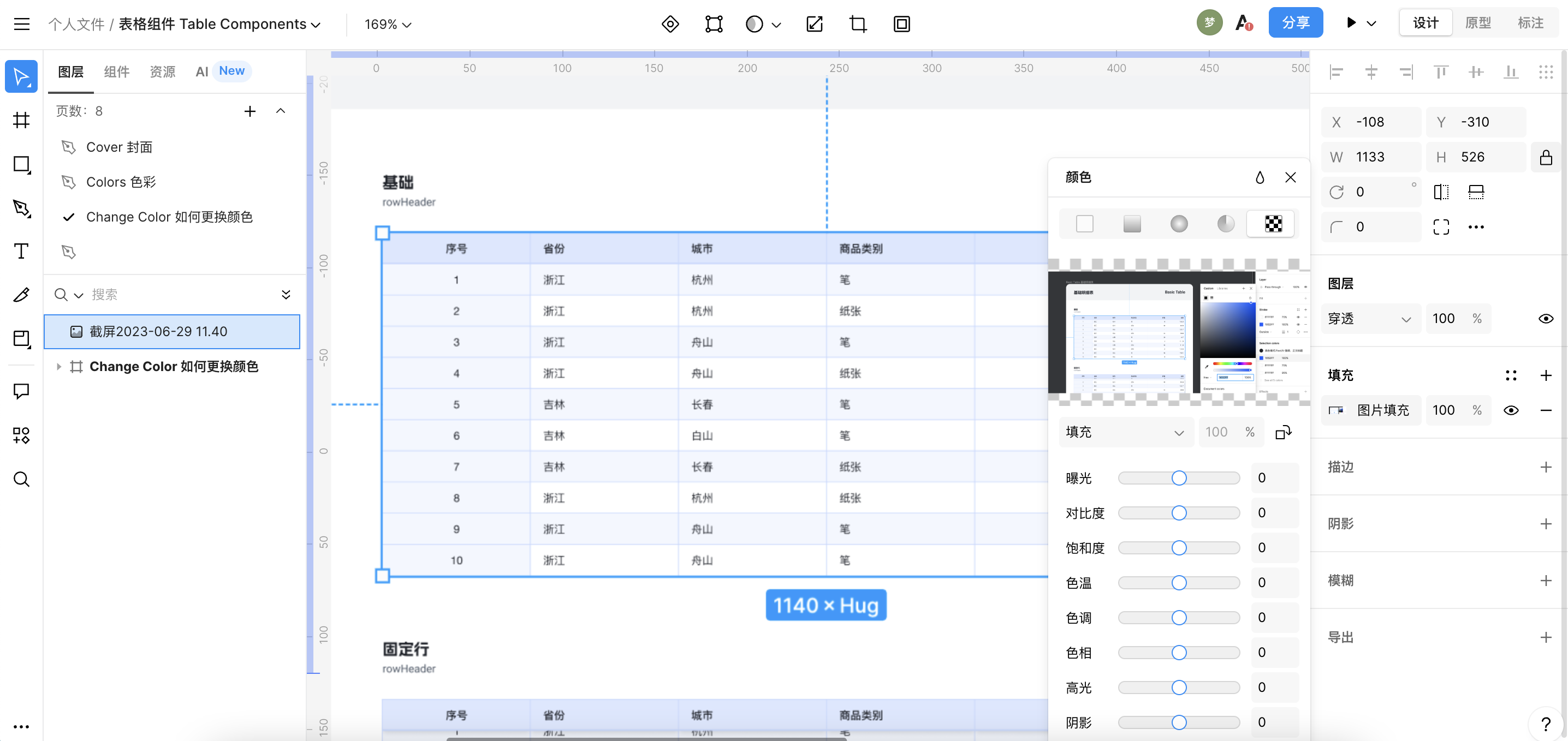Image resolution: width=1568 pixels, height=741 pixels.
Task: Open the 169% zoom dropdown
Action: pyautogui.click(x=388, y=25)
